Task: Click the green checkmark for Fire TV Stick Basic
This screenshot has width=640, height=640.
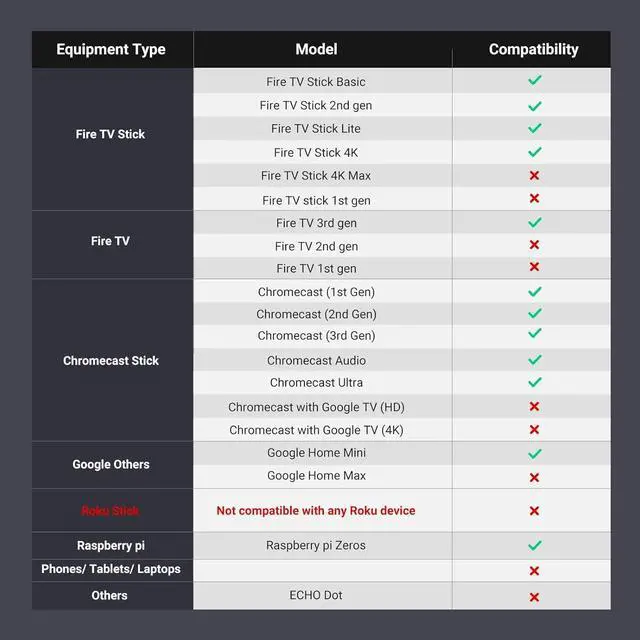Action: coord(534,80)
